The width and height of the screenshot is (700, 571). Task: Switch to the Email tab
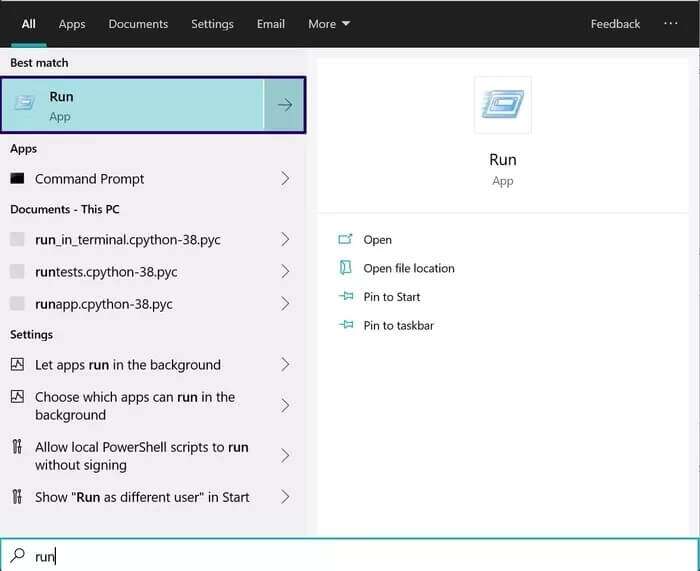271,24
